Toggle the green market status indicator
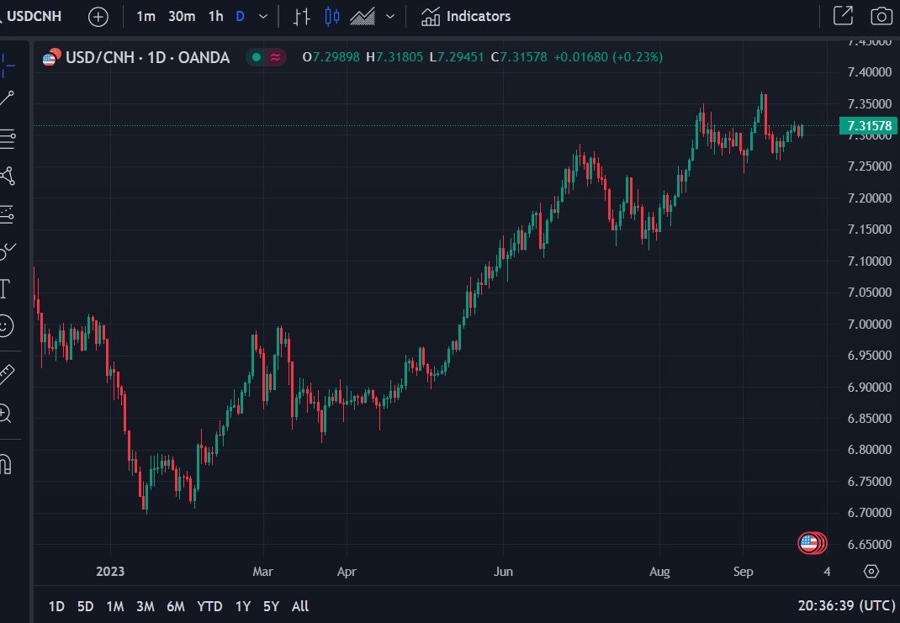Image resolution: width=900 pixels, height=623 pixels. pos(256,57)
